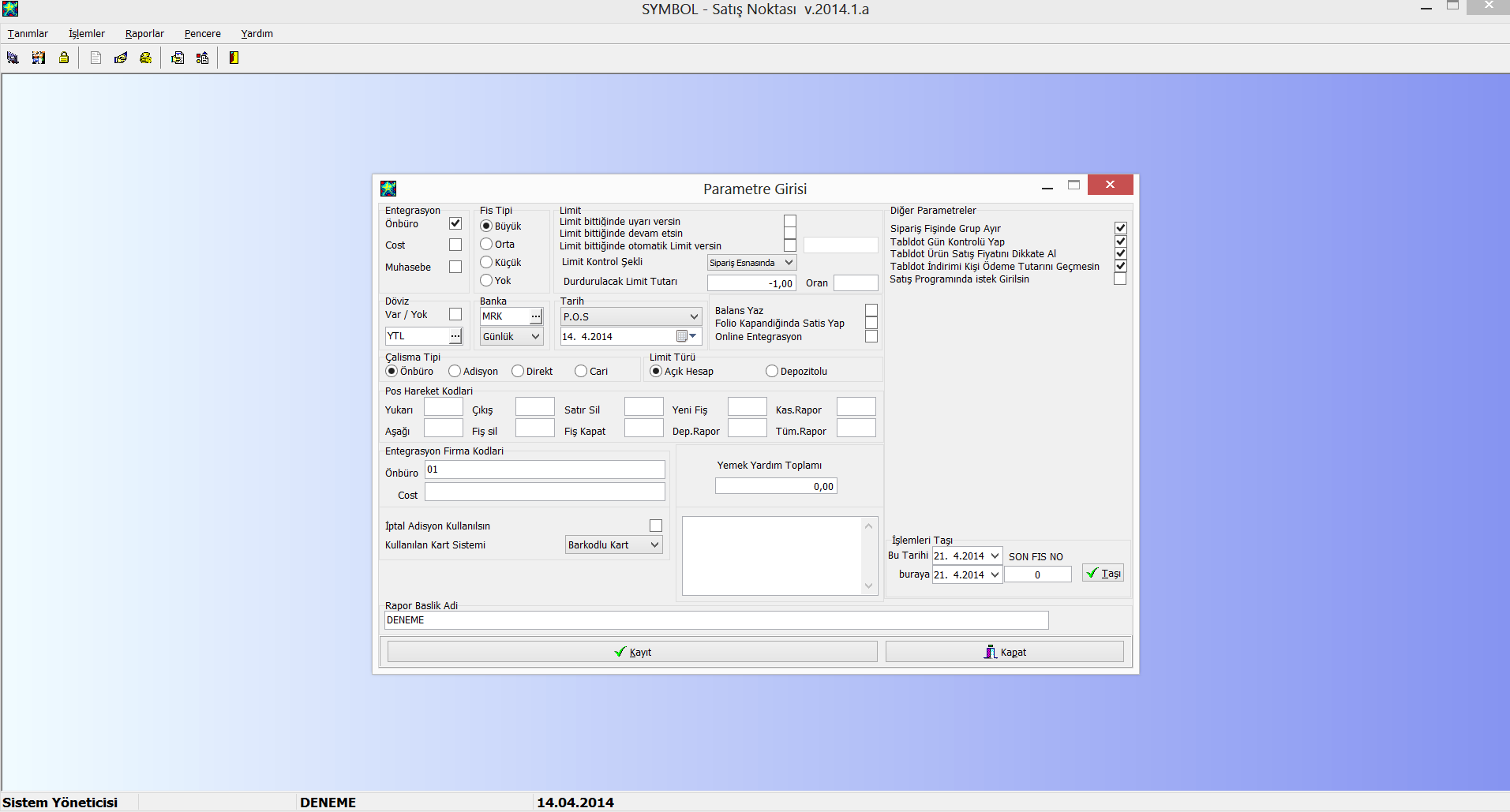Toggle Online Entegrasyon checkbox

[x=871, y=336]
